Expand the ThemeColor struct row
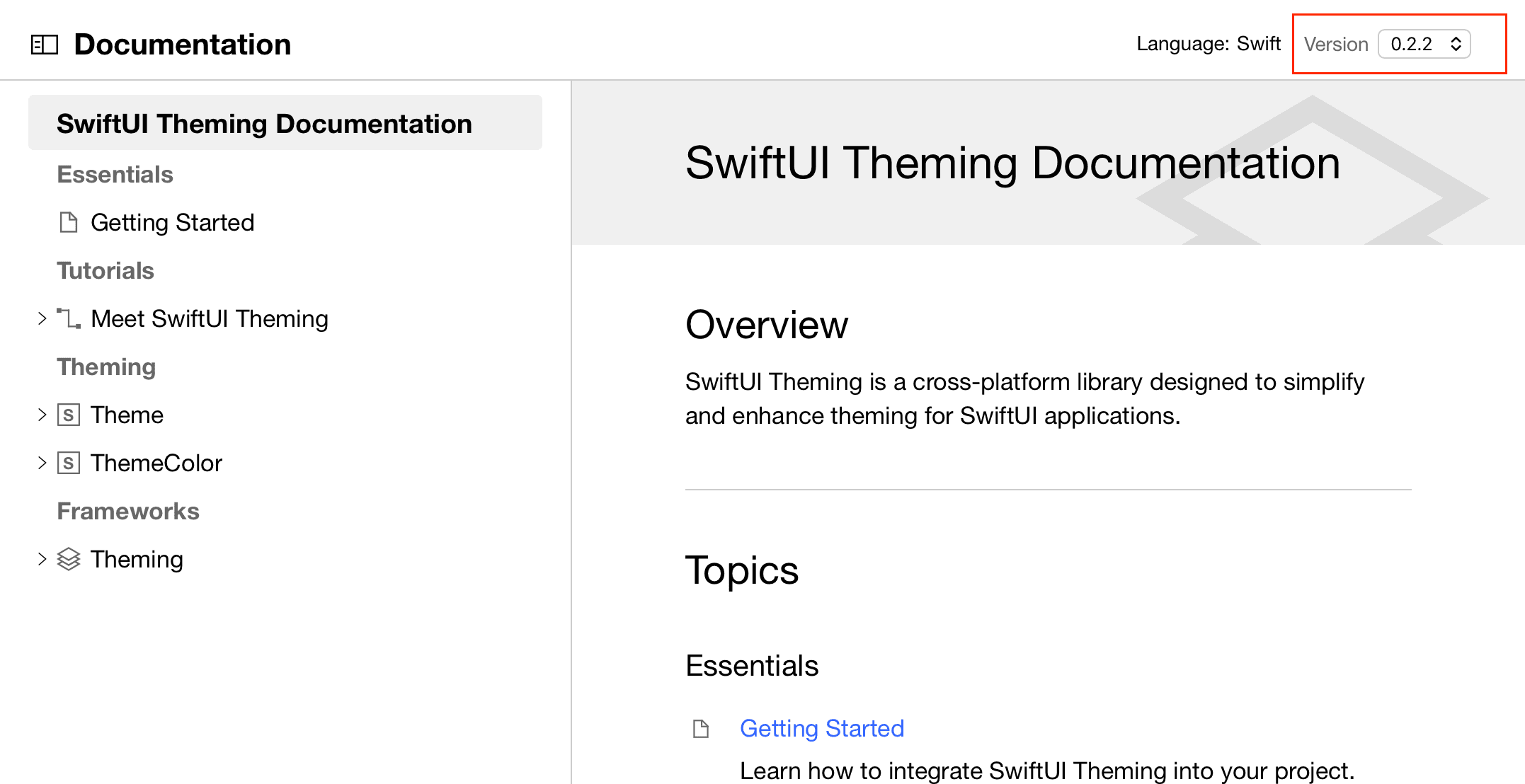The image size is (1525, 784). (42, 463)
